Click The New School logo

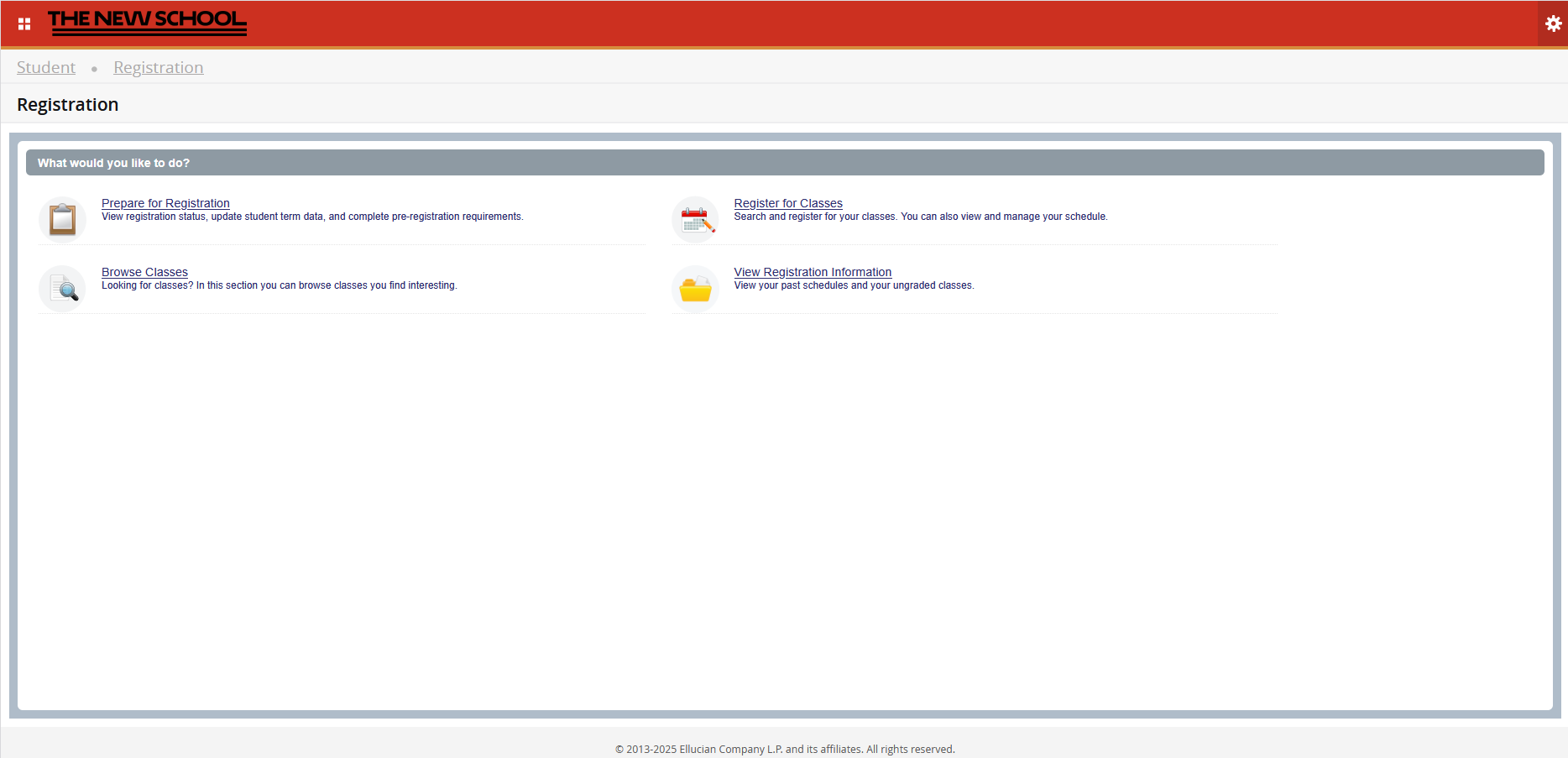tap(147, 22)
